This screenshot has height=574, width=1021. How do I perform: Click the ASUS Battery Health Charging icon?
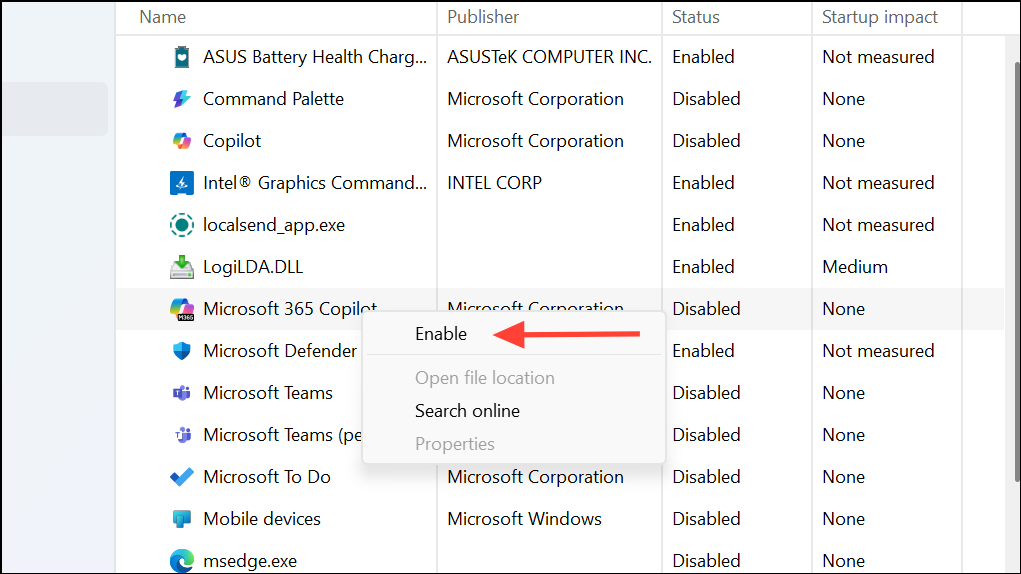pos(182,57)
